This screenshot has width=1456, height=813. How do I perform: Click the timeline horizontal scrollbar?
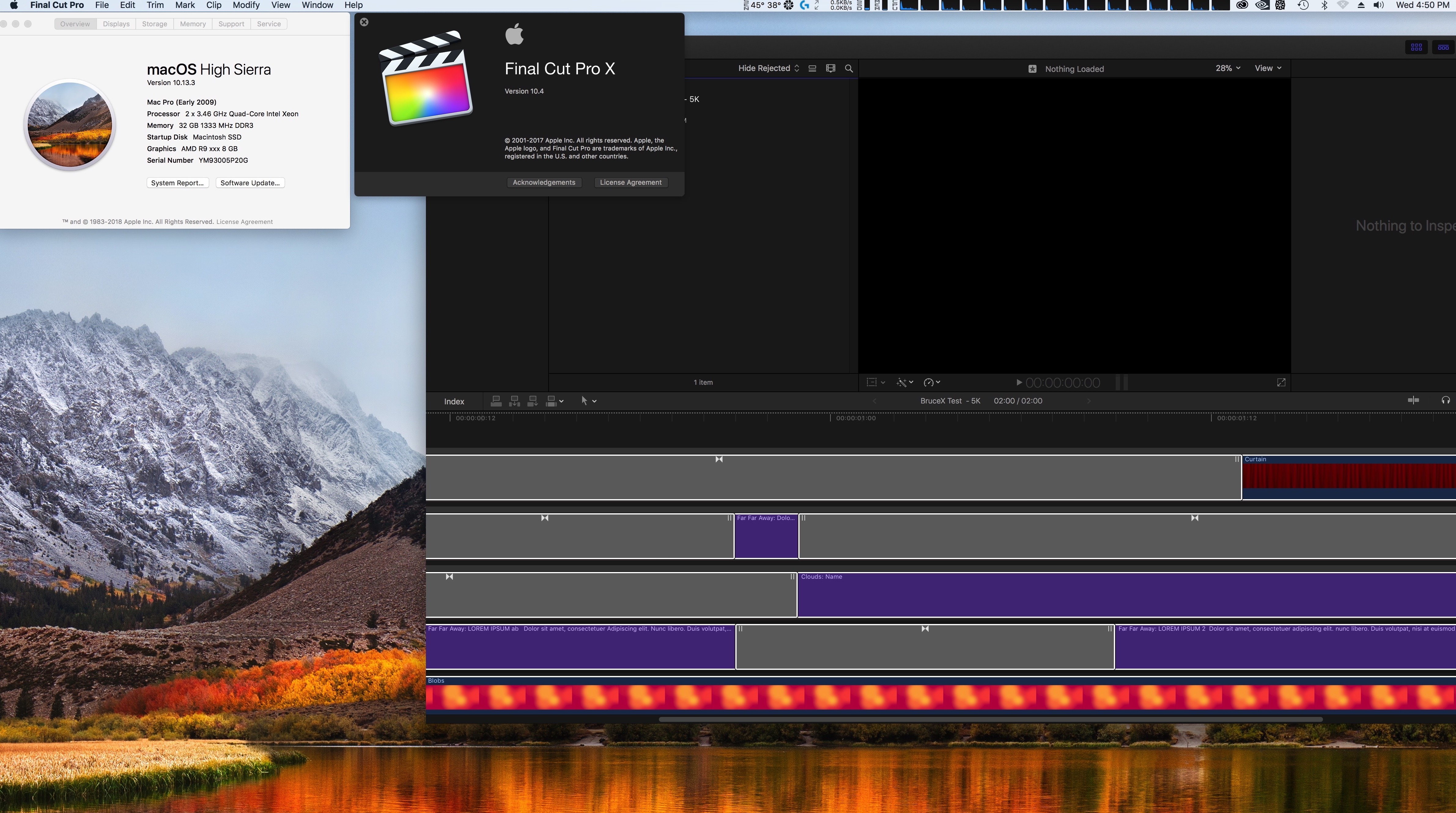pyautogui.click(x=990, y=719)
